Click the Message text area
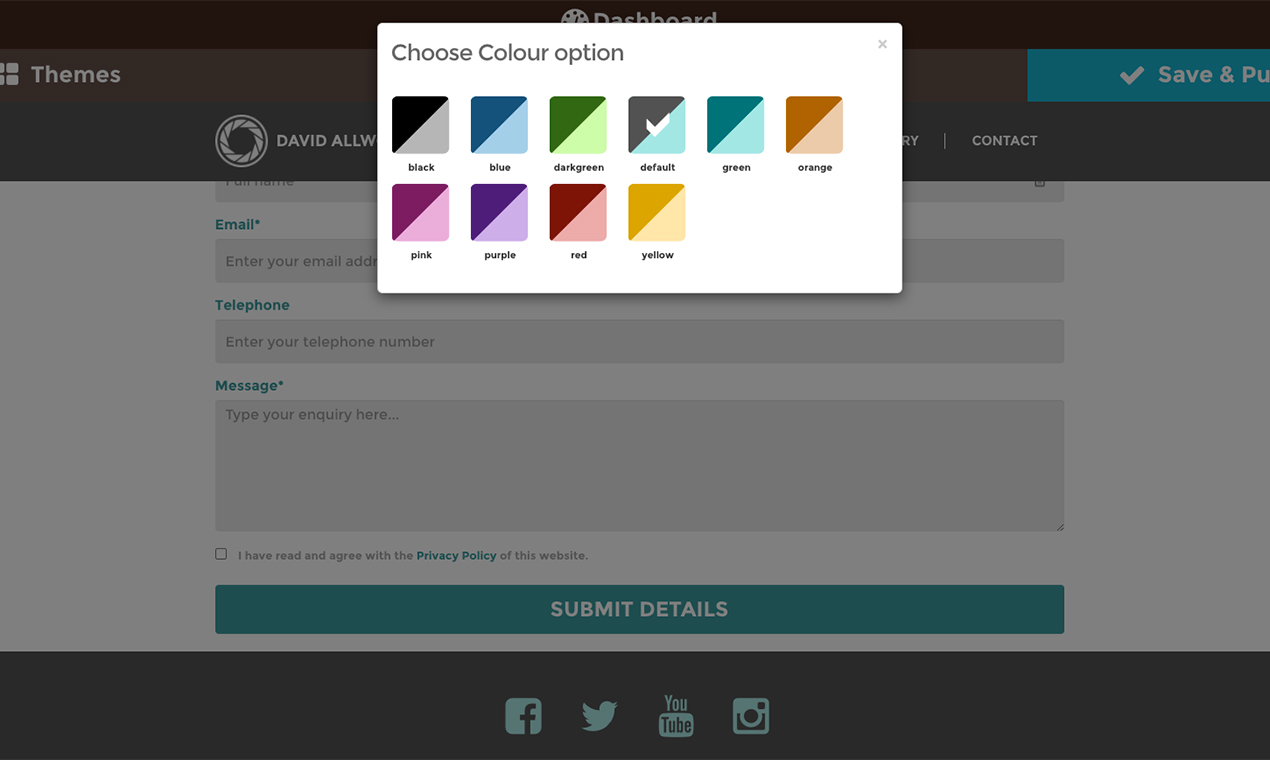Viewport: 1270px width, 760px height. [x=639, y=466]
